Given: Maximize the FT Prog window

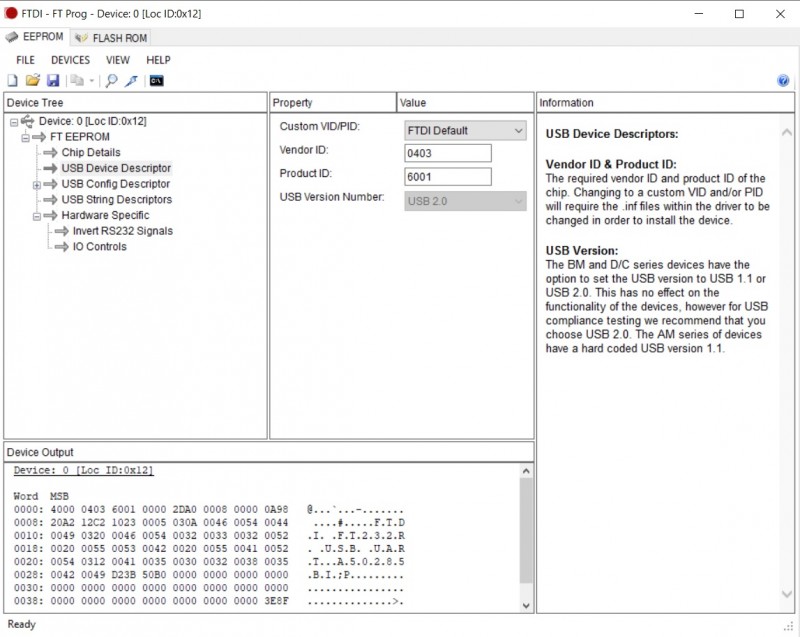Looking at the screenshot, I should click(739, 14).
